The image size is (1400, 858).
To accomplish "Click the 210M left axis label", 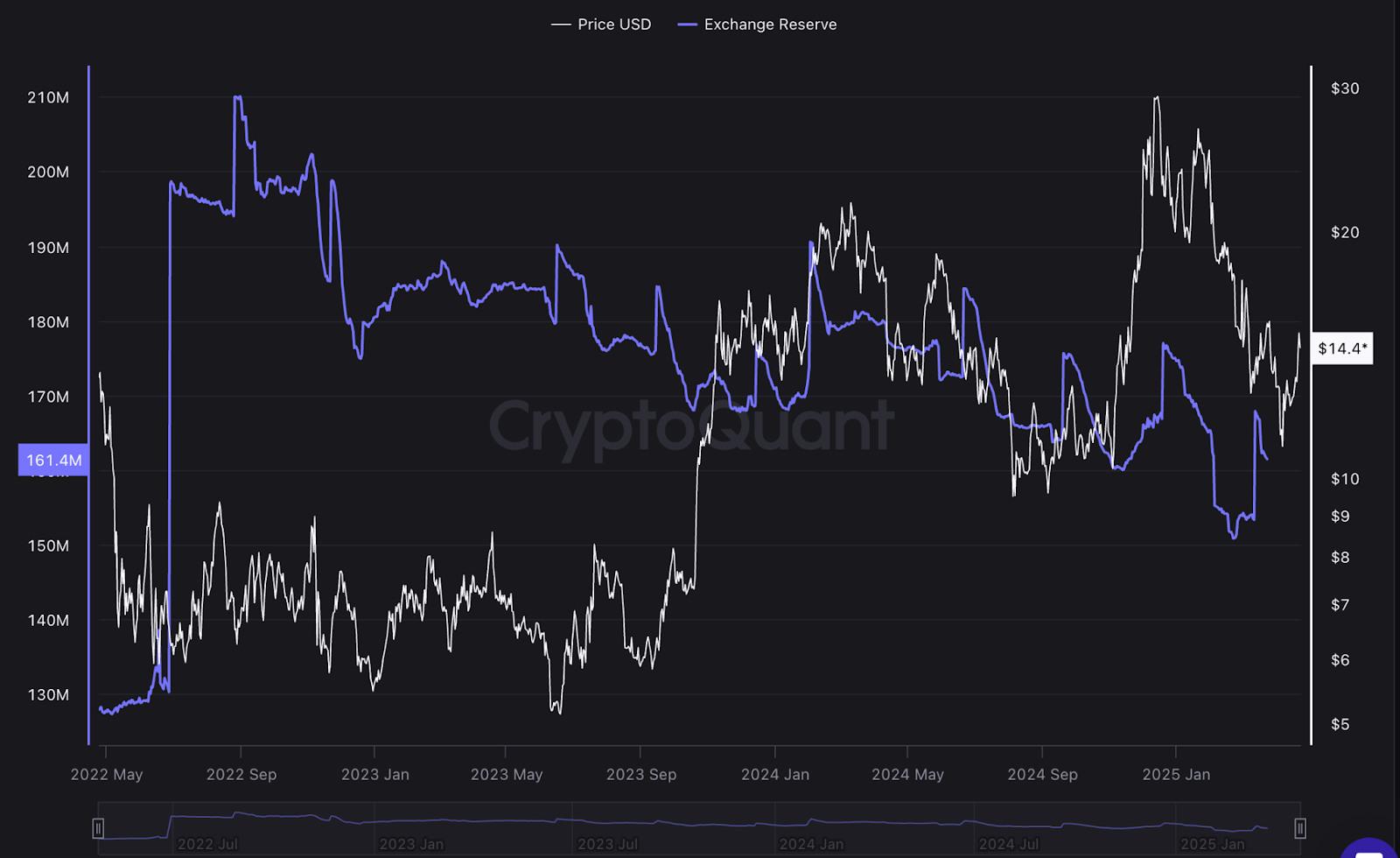I will (x=48, y=97).
